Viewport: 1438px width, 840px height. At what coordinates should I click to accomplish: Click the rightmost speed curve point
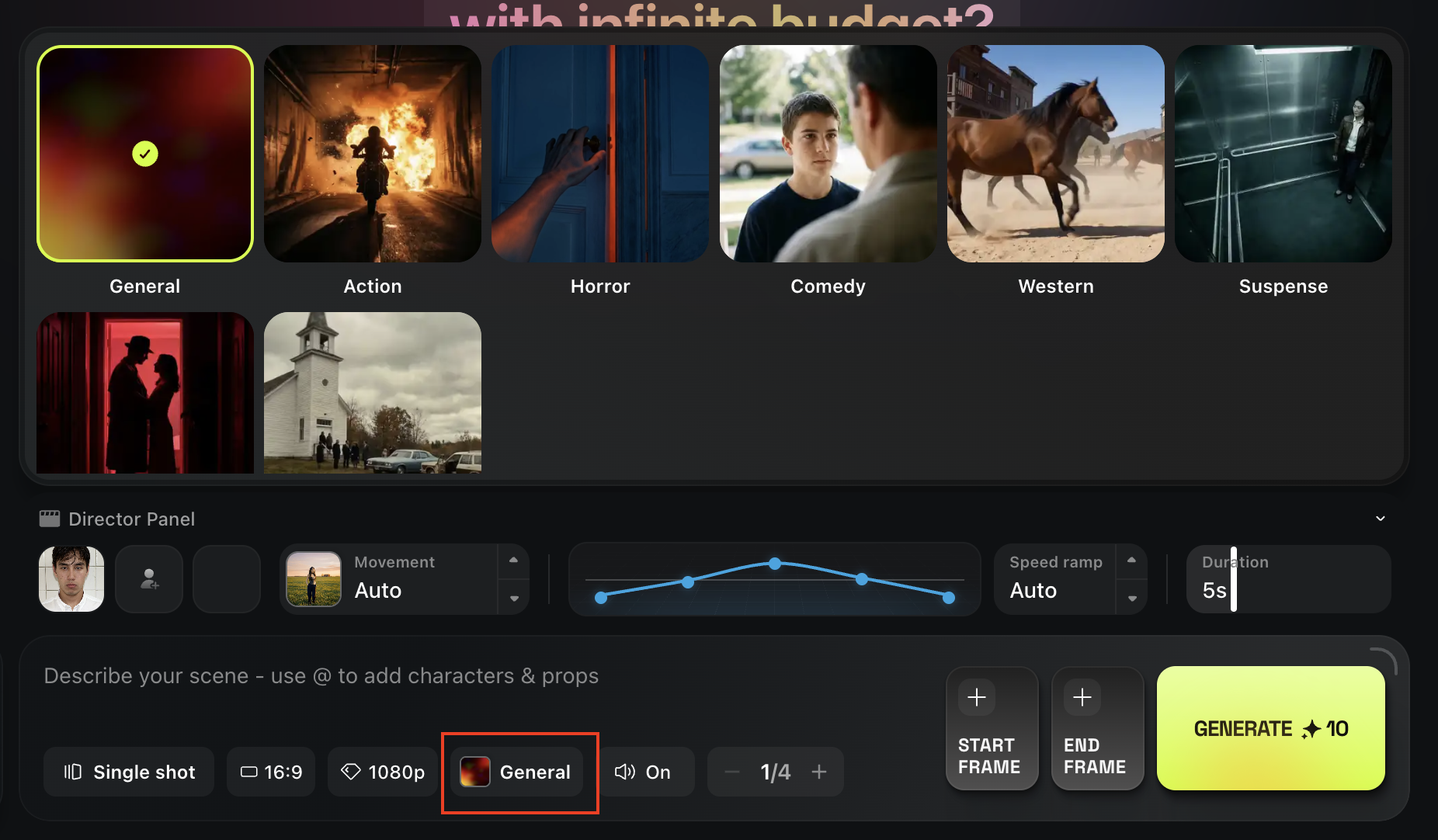[949, 598]
